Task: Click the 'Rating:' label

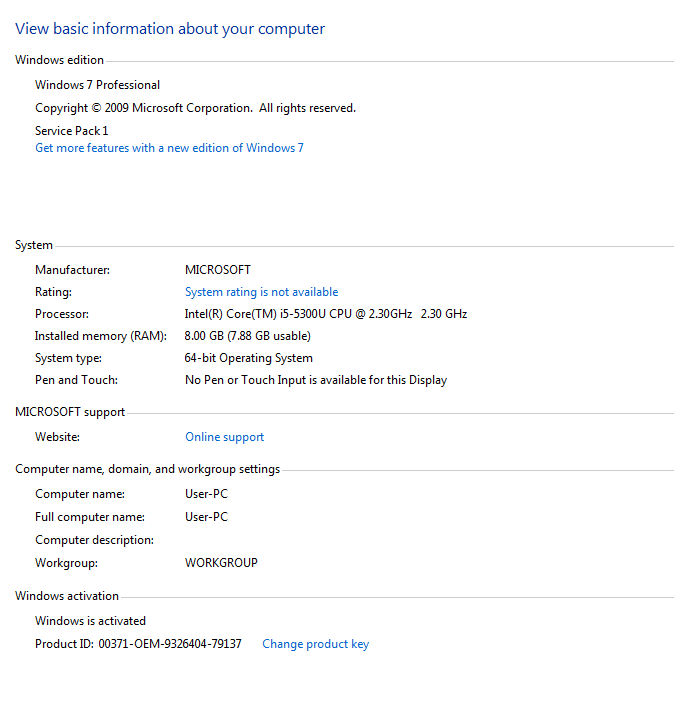Action: [x=54, y=292]
